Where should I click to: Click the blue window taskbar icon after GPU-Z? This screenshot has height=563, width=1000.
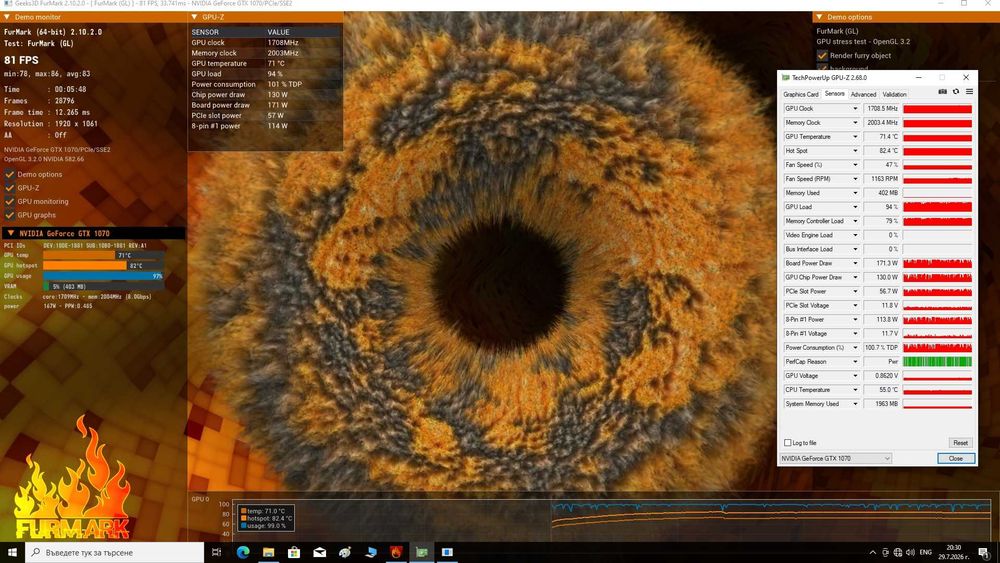[447, 552]
